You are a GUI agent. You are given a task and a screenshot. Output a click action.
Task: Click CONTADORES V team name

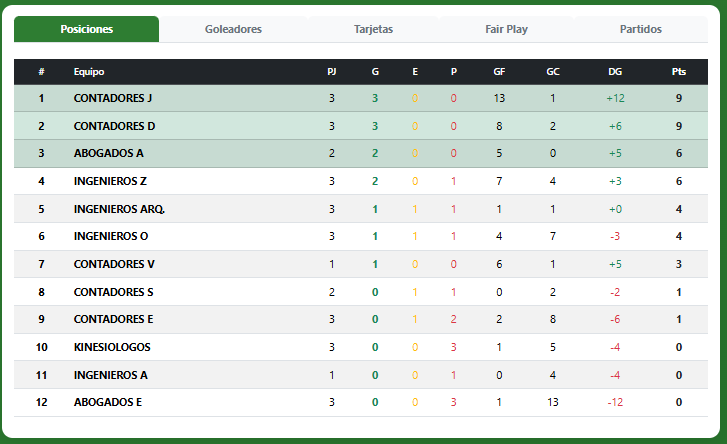[114, 264]
